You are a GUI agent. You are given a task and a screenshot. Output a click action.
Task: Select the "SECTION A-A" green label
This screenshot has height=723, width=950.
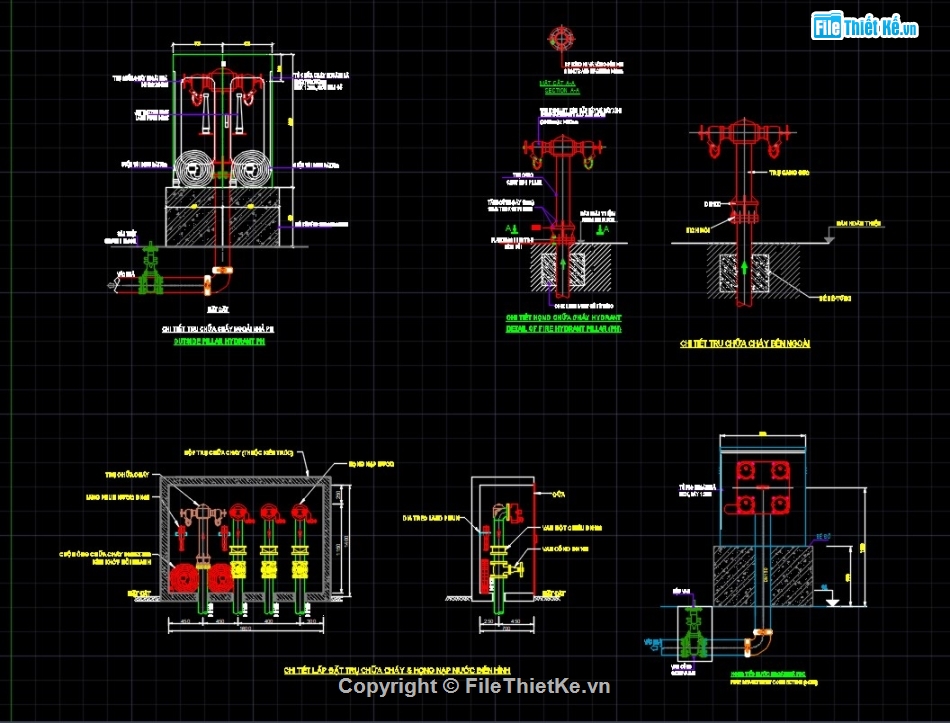(559, 90)
